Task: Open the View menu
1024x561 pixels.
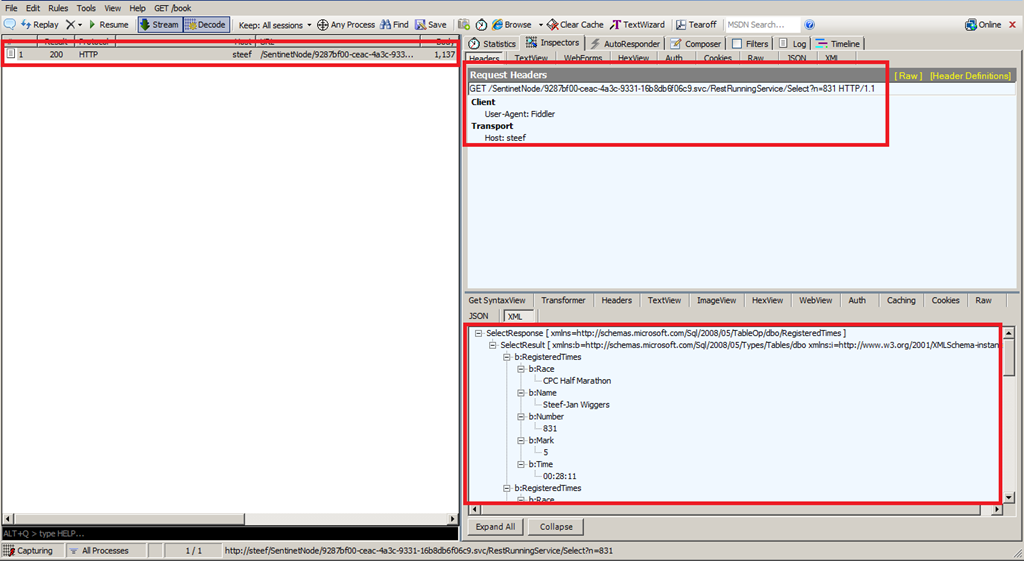Action: click(x=113, y=8)
